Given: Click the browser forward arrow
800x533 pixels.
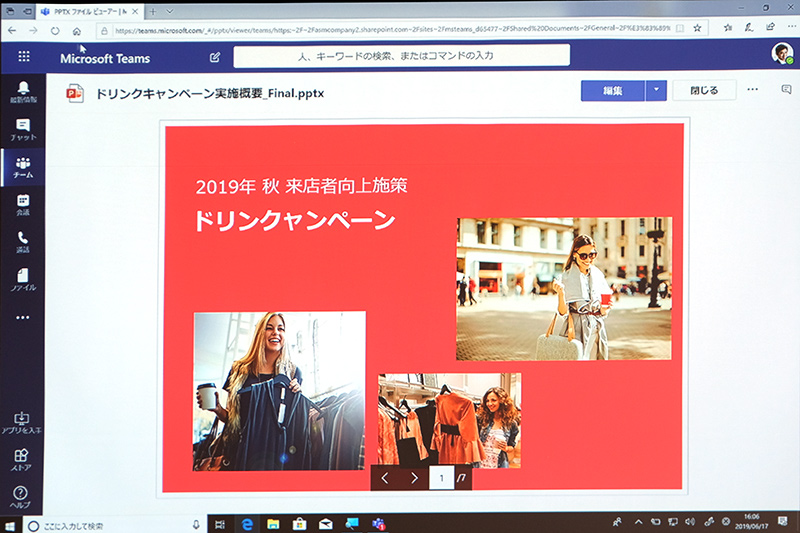Looking at the screenshot, I should coord(33,31).
